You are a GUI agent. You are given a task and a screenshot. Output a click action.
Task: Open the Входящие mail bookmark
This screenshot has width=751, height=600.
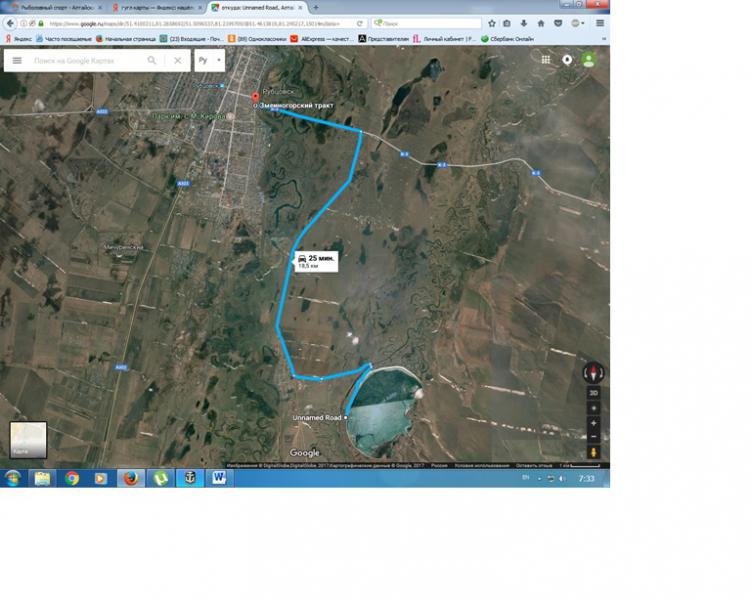click(x=191, y=39)
